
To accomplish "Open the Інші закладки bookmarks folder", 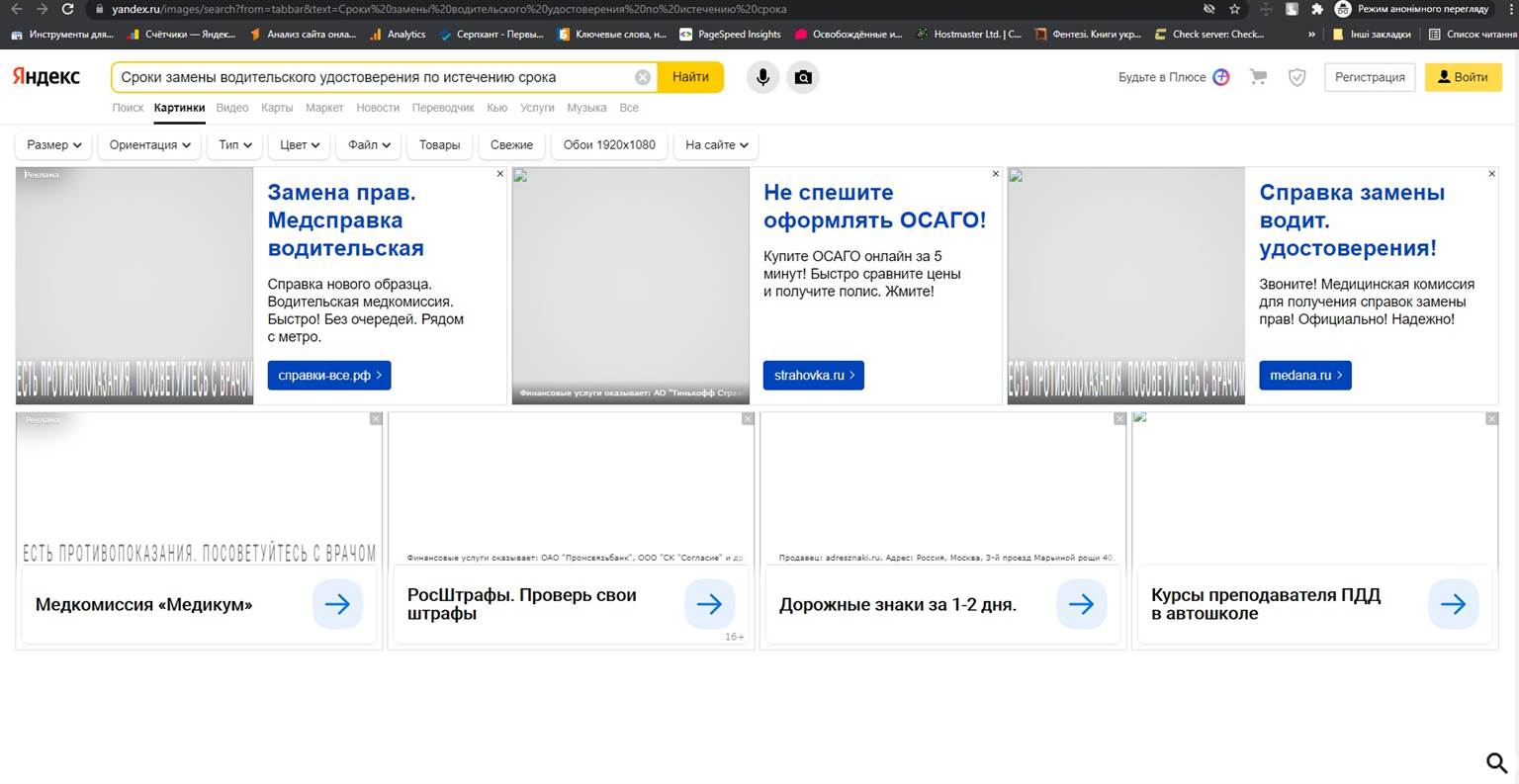I will tap(1371, 34).
